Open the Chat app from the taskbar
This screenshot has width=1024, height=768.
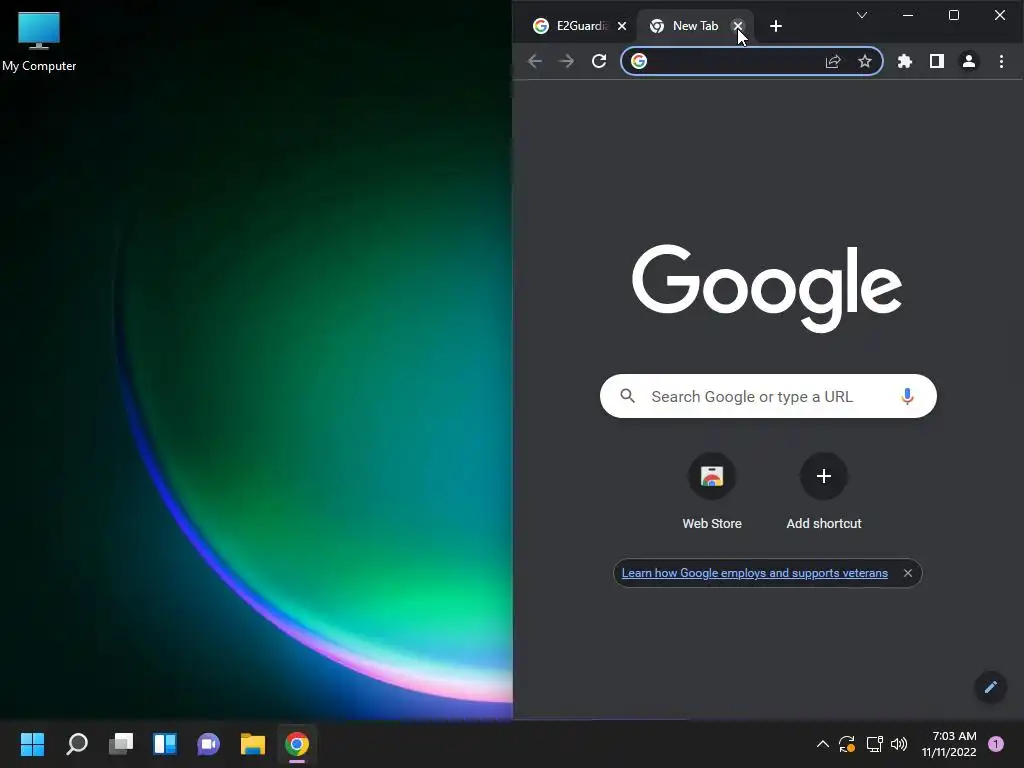pos(209,744)
